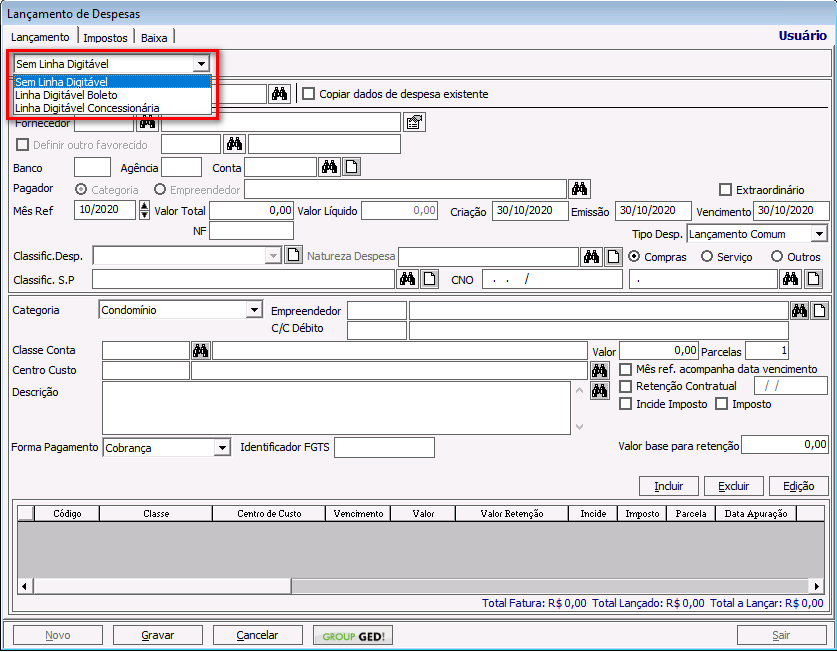Search Descrição with binoculars icon

599,391
